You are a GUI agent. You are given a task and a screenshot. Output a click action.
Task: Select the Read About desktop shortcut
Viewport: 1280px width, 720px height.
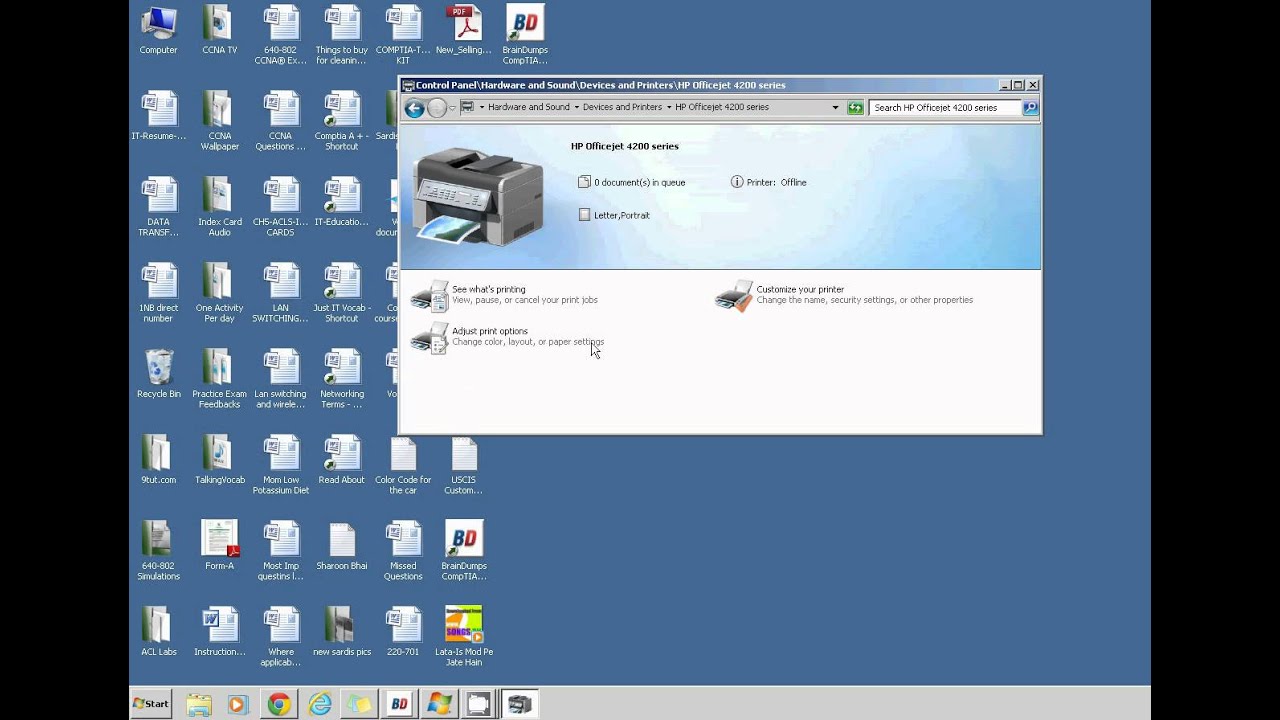[x=341, y=460]
